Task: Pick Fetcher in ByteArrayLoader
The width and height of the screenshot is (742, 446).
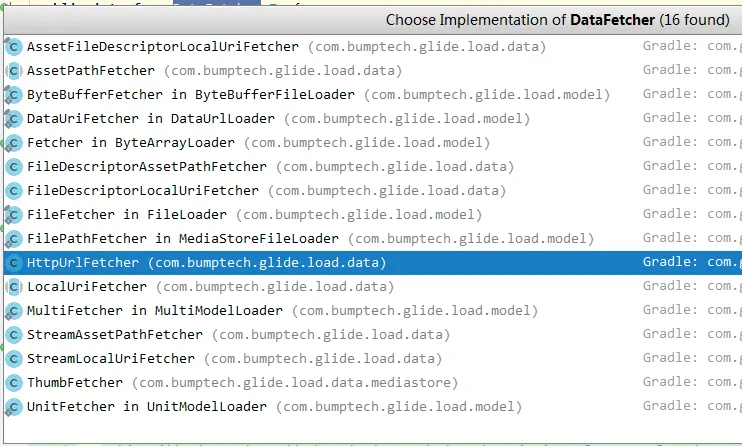Action: point(373,143)
